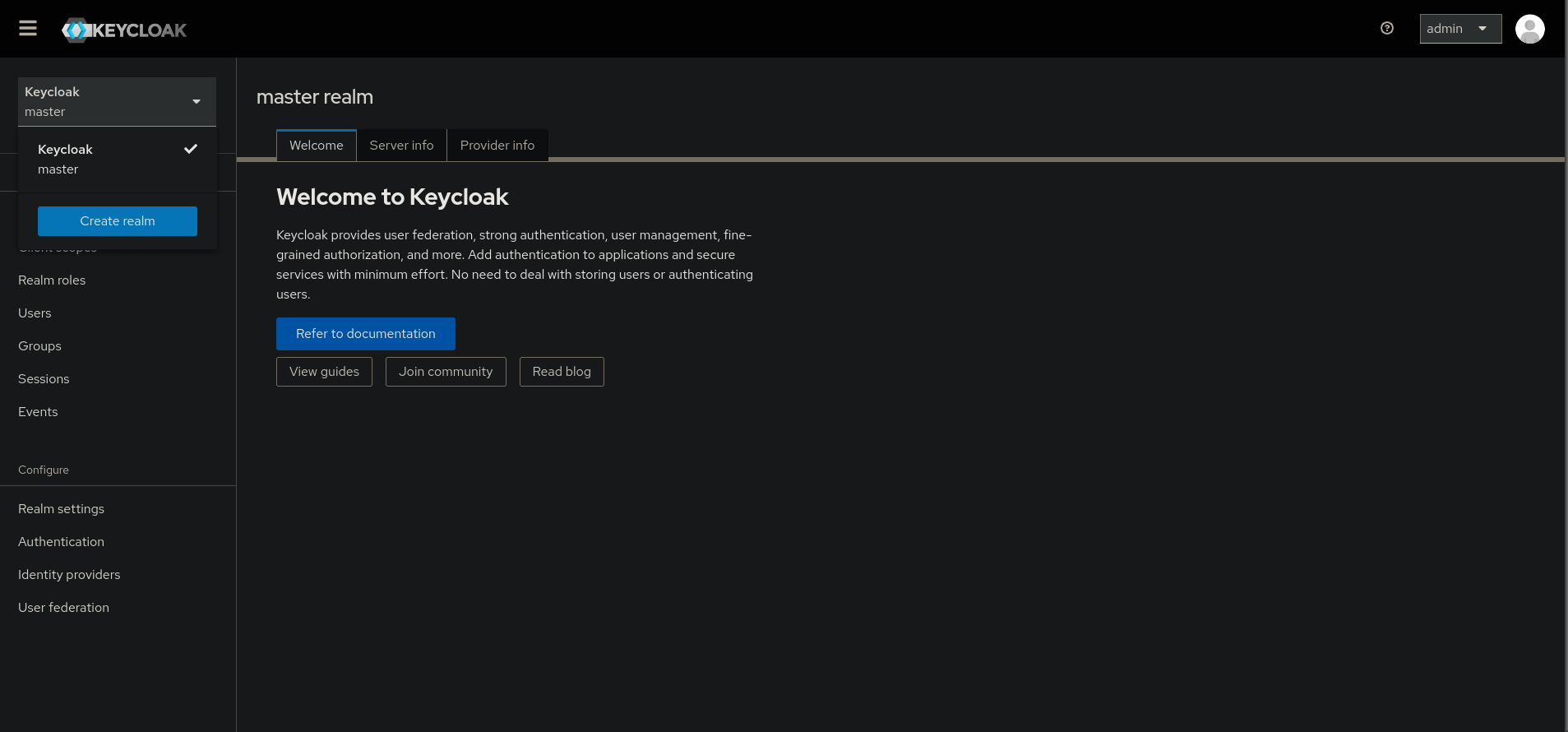Click the Join community button
The image size is (1568, 732).
coord(446,372)
